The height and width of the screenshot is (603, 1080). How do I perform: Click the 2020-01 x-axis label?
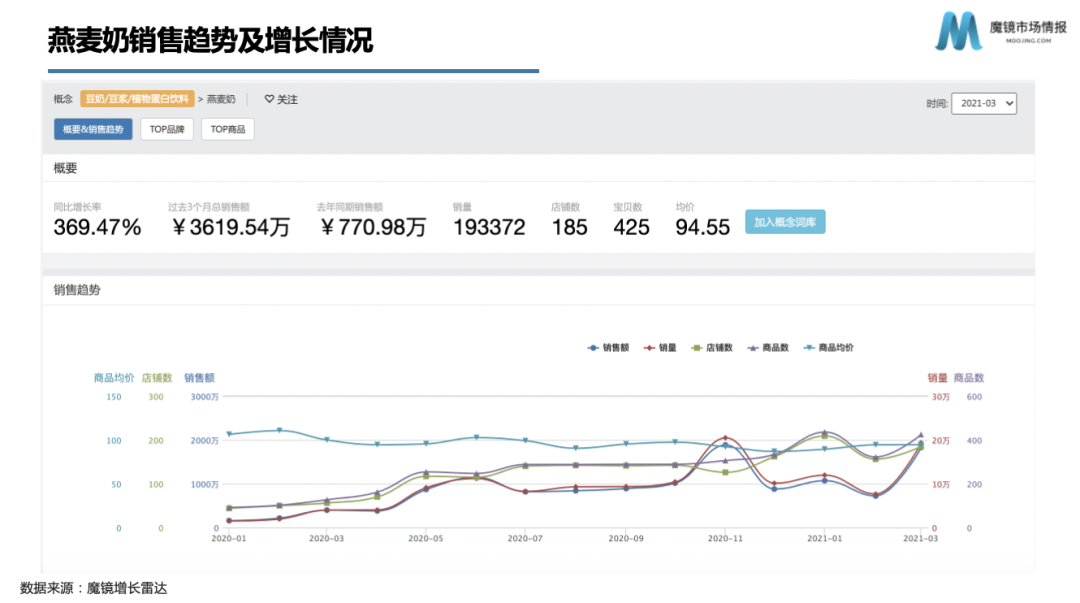pyautogui.click(x=229, y=538)
